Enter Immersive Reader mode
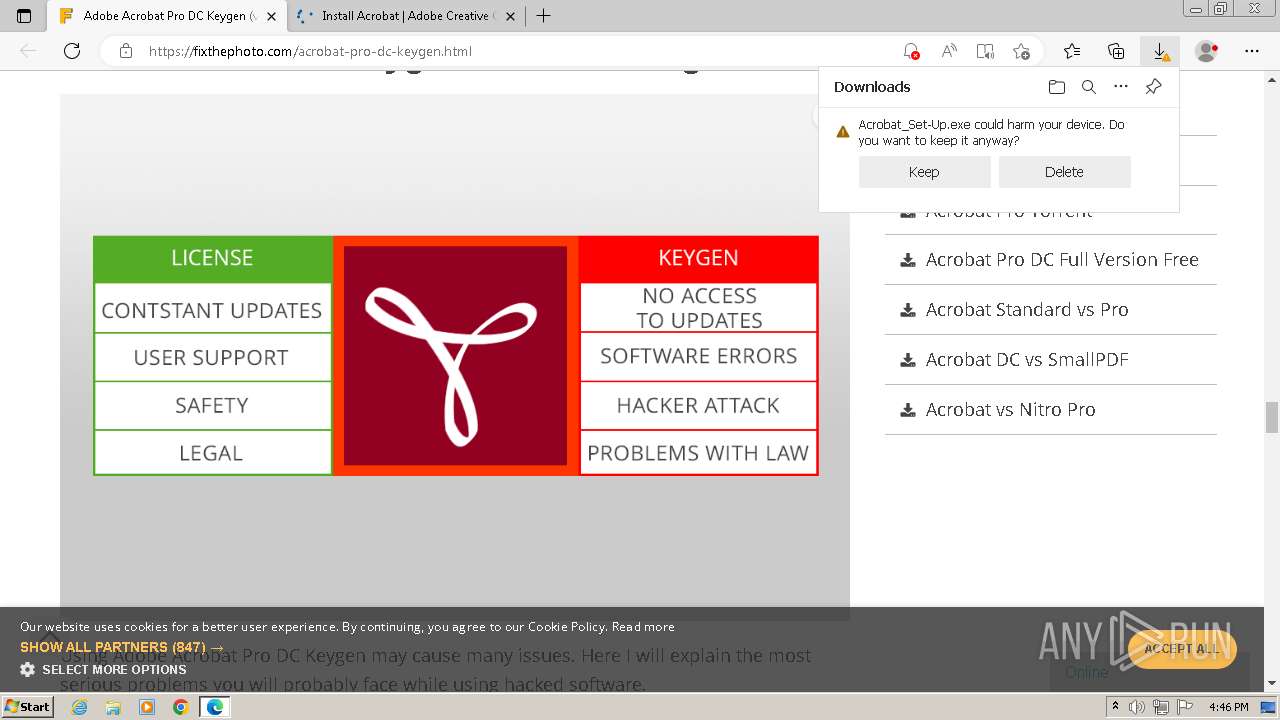Image resolution: width=1280 pixels, height=720 pixels. point(985,51)
